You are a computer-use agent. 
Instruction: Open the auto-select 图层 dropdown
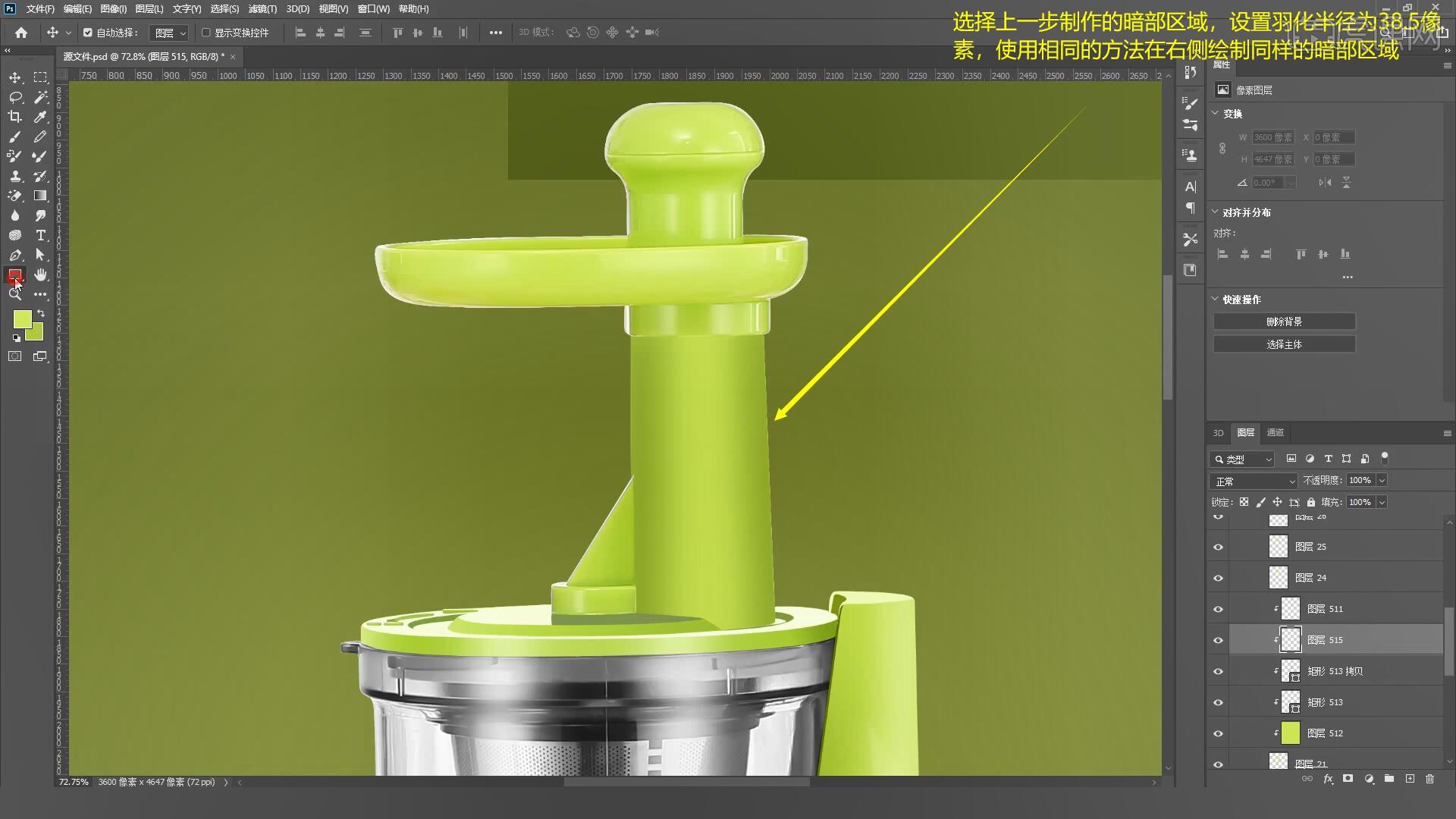[x=169, y=33]
